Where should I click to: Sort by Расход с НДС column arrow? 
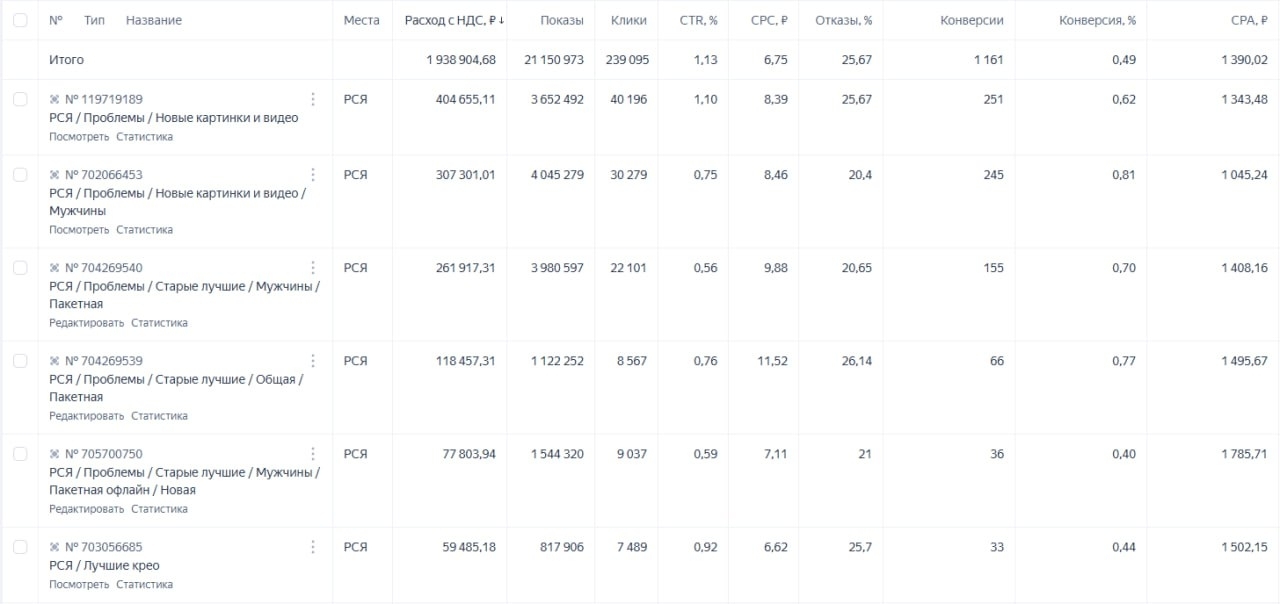coord(501,20)
